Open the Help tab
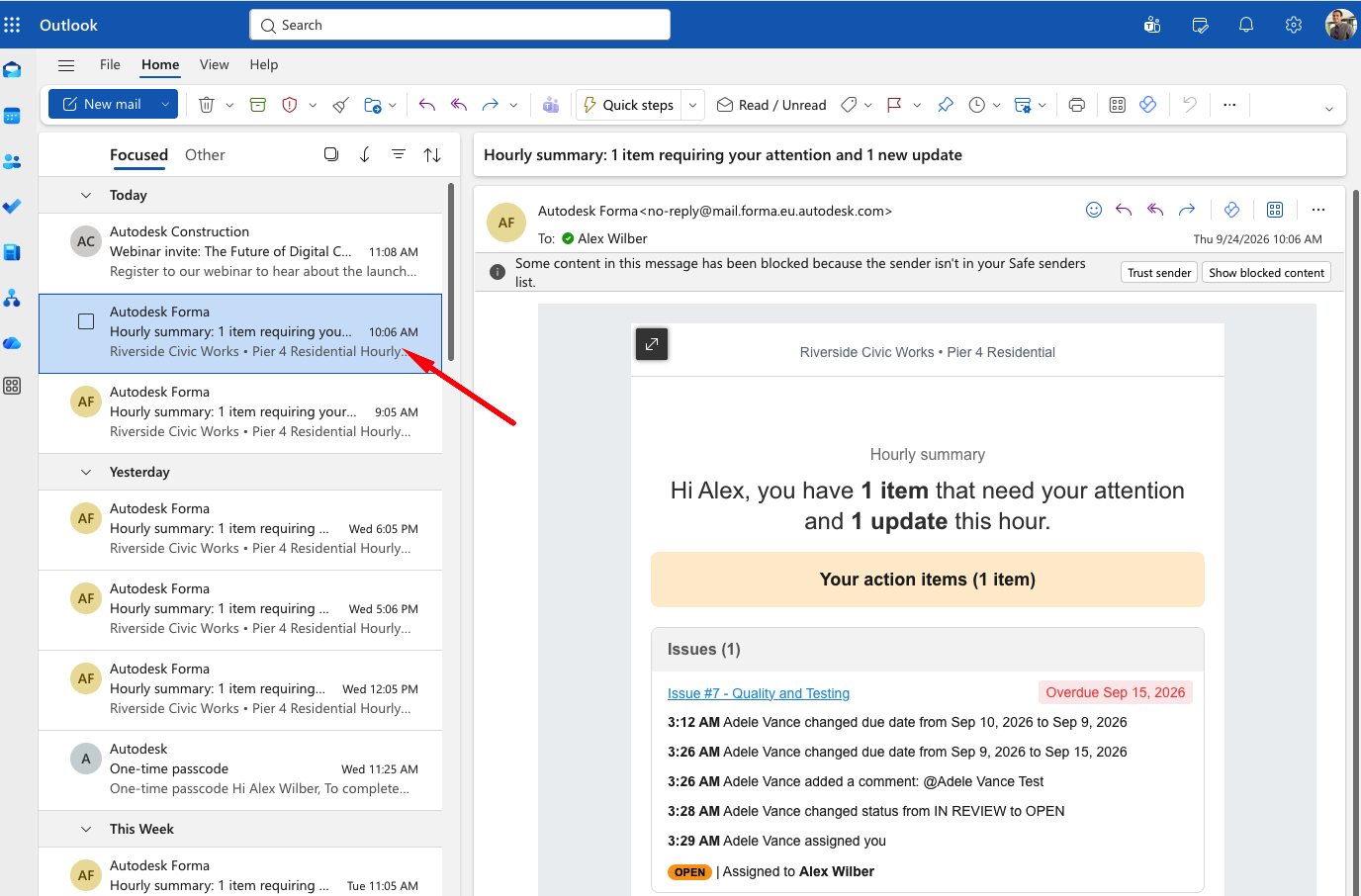This screenshot has height=896, width=1361. [x=263, y=64]
